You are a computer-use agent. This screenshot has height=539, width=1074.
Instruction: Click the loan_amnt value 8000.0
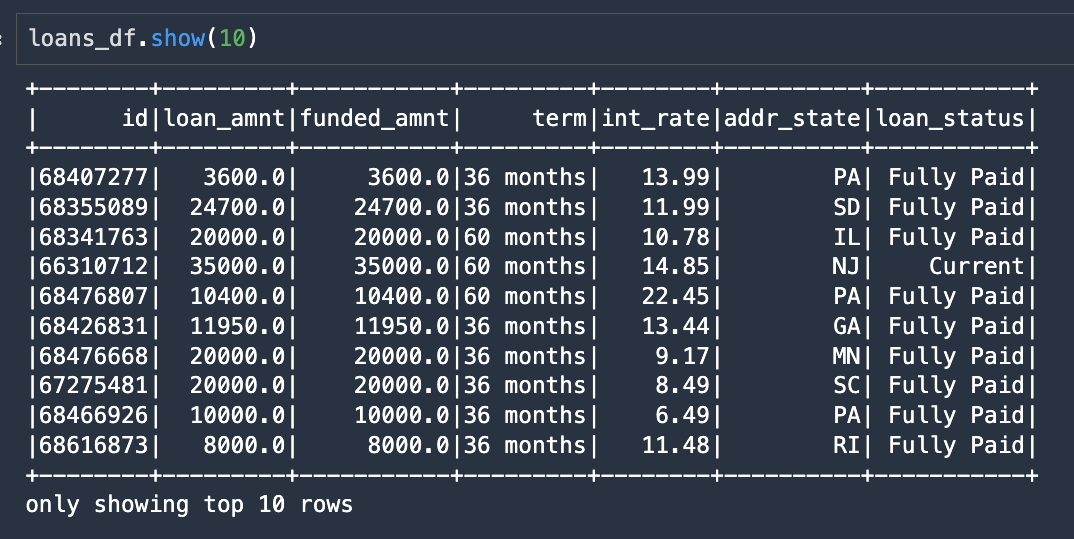244,444
